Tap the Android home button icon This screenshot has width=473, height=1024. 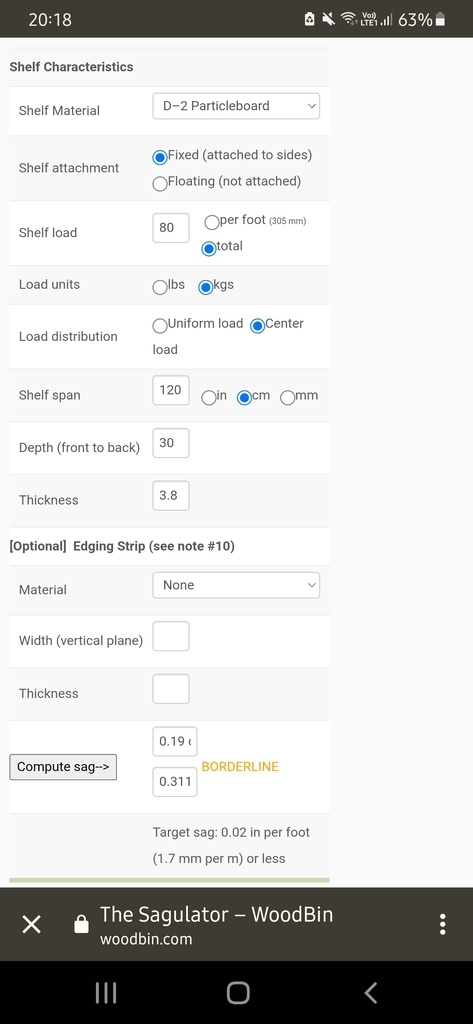238,993
